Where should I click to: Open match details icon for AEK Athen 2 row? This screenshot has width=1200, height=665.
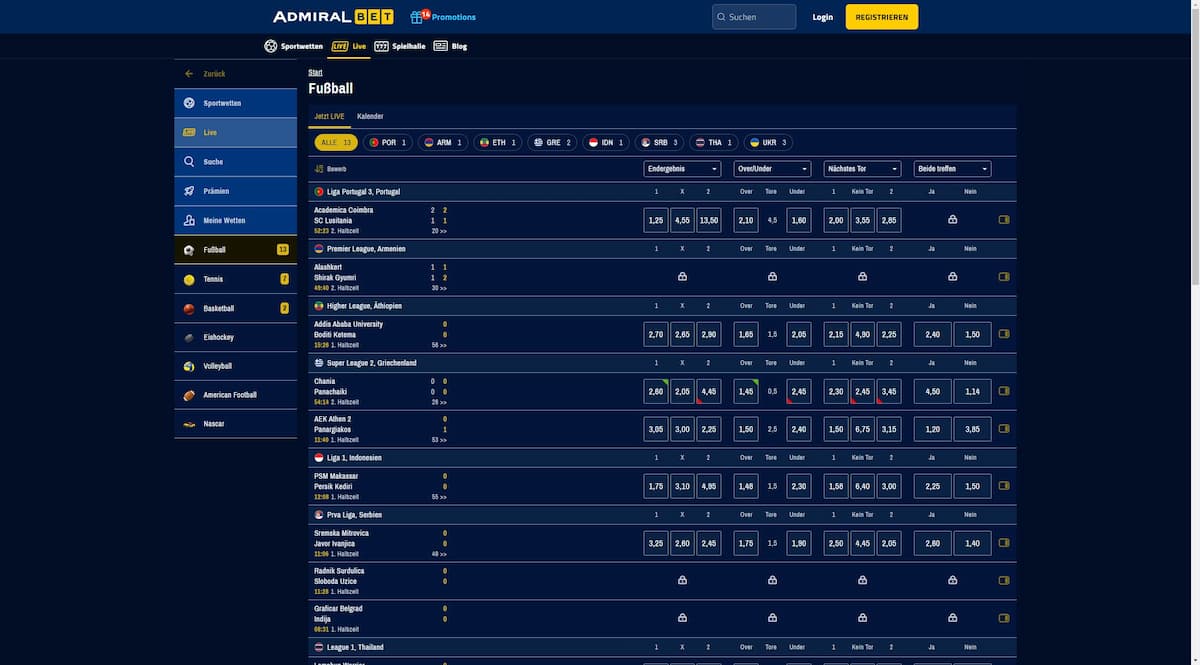(1004, 429)
